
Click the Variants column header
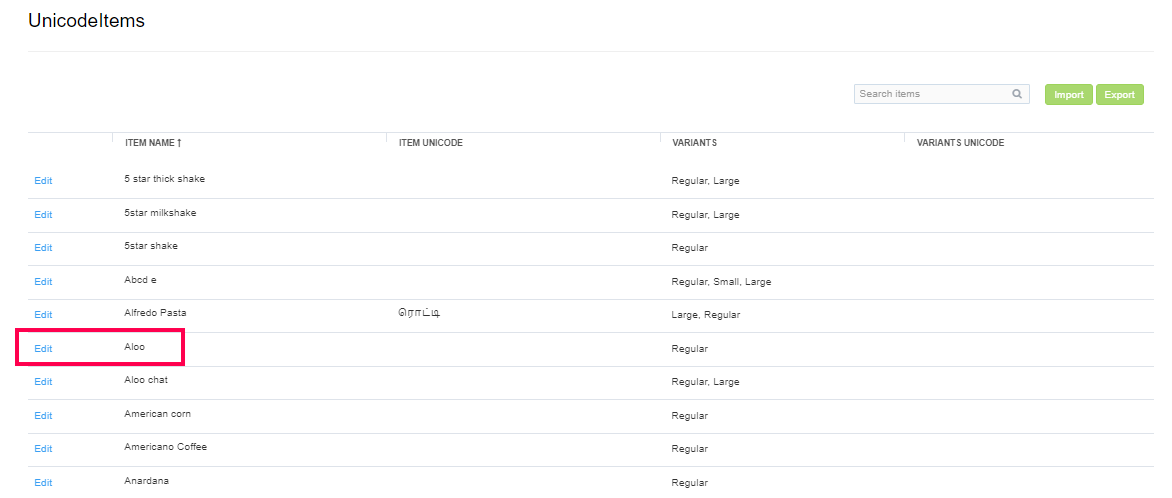pos(695,143)
